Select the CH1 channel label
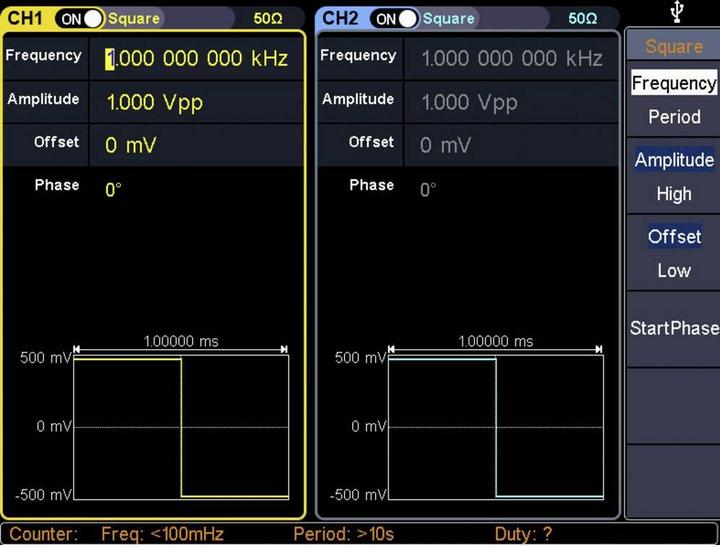Image resolution: width=720 pixels, height=547 pixels. [25, 18]
